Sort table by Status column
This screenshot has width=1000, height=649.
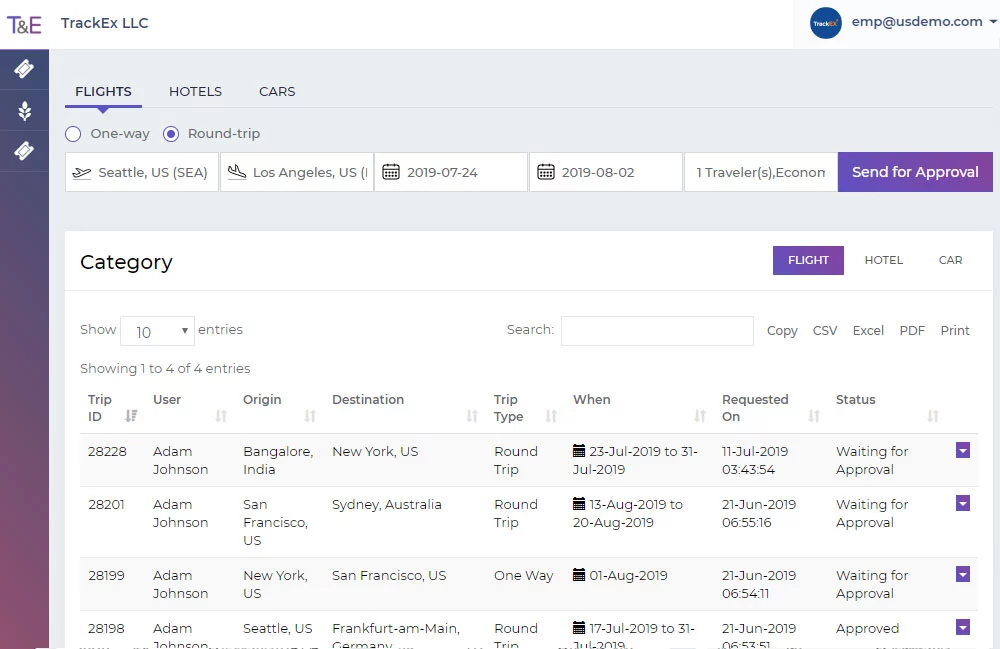click(x=933, y=416)
